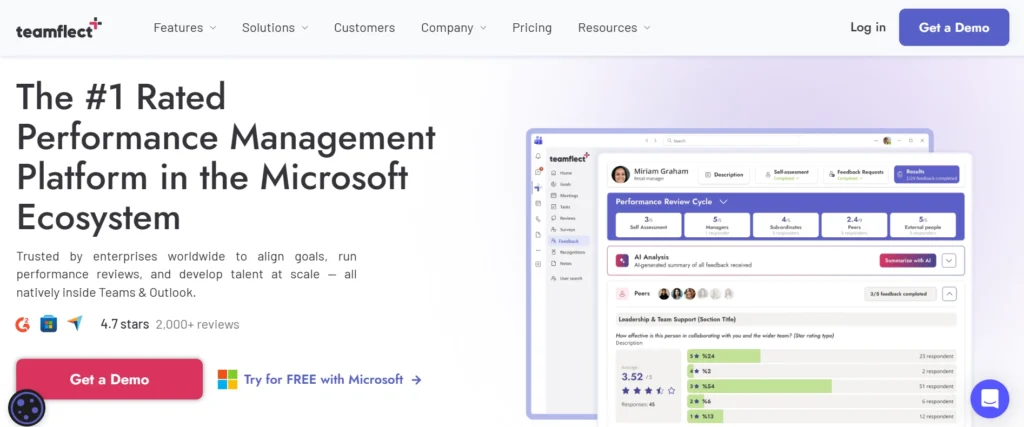Open User search in preview sidebar
This screenshot has height=427, width=1024.
coord(566,278)
